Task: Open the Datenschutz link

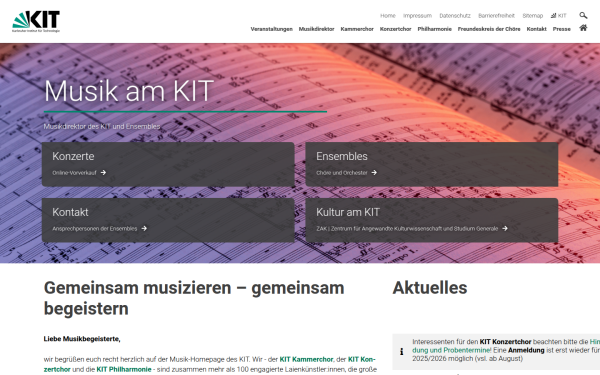Action: 455,16
